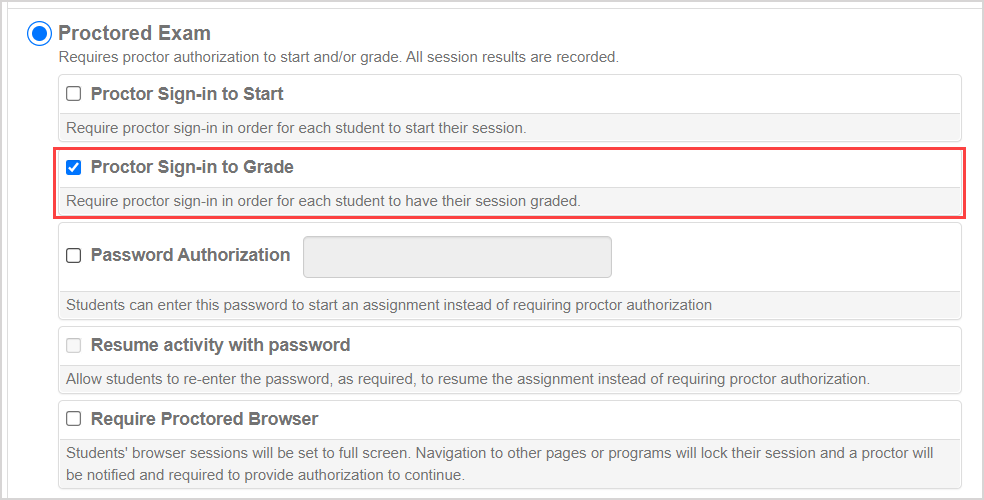Enable the Proctor Sign-in to Start checkbox
The height and width of the screenshot is (500, 984).
click(73, 94)
